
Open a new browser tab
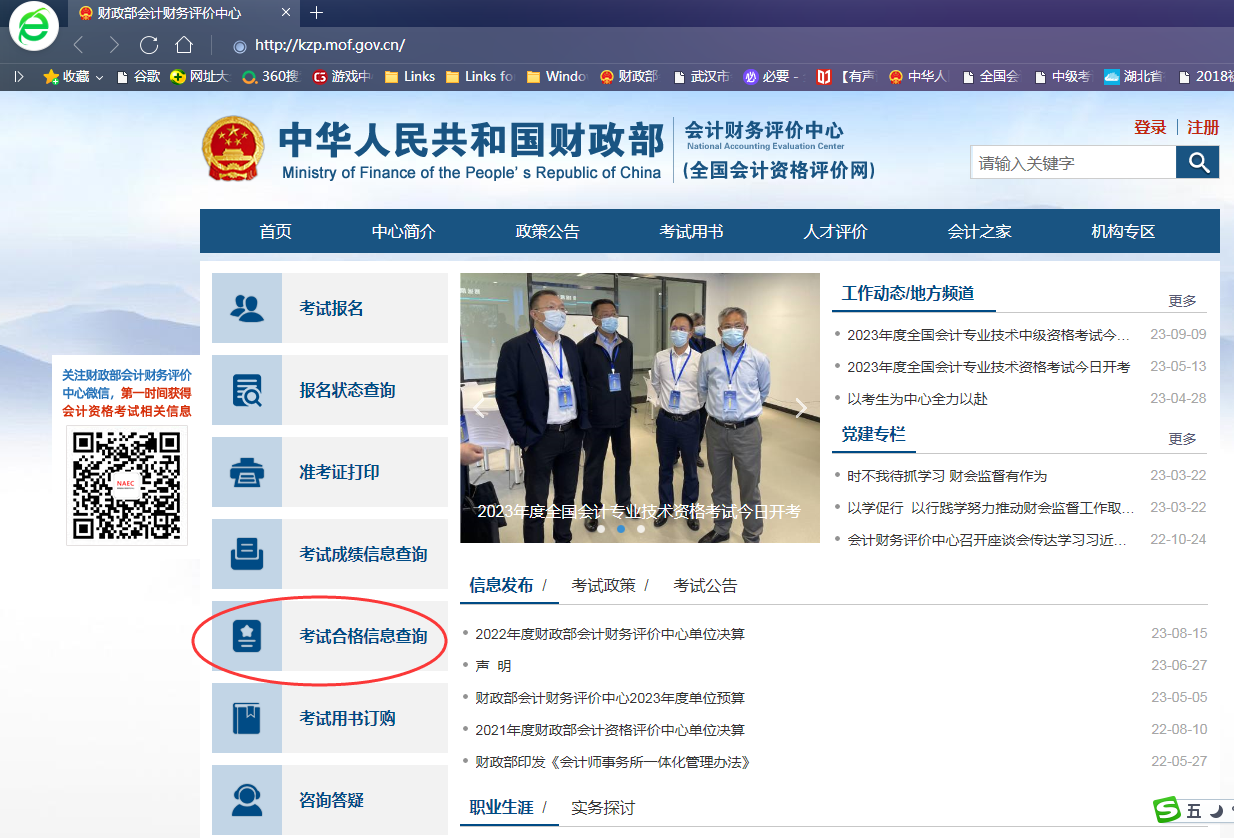[317, 13]
